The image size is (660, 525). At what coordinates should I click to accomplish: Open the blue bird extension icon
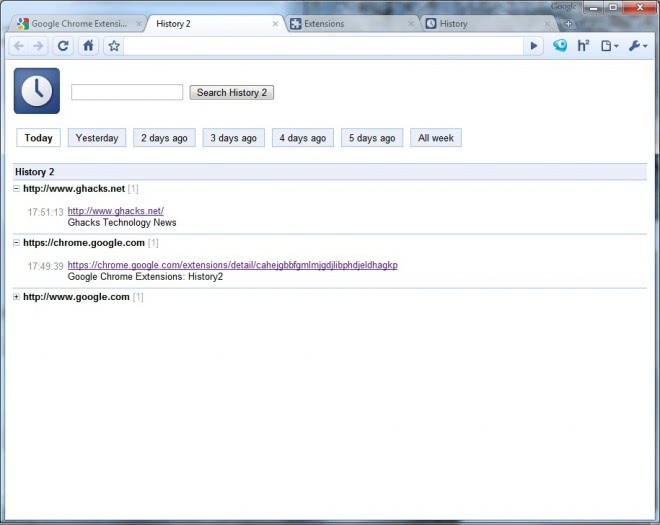560,45
